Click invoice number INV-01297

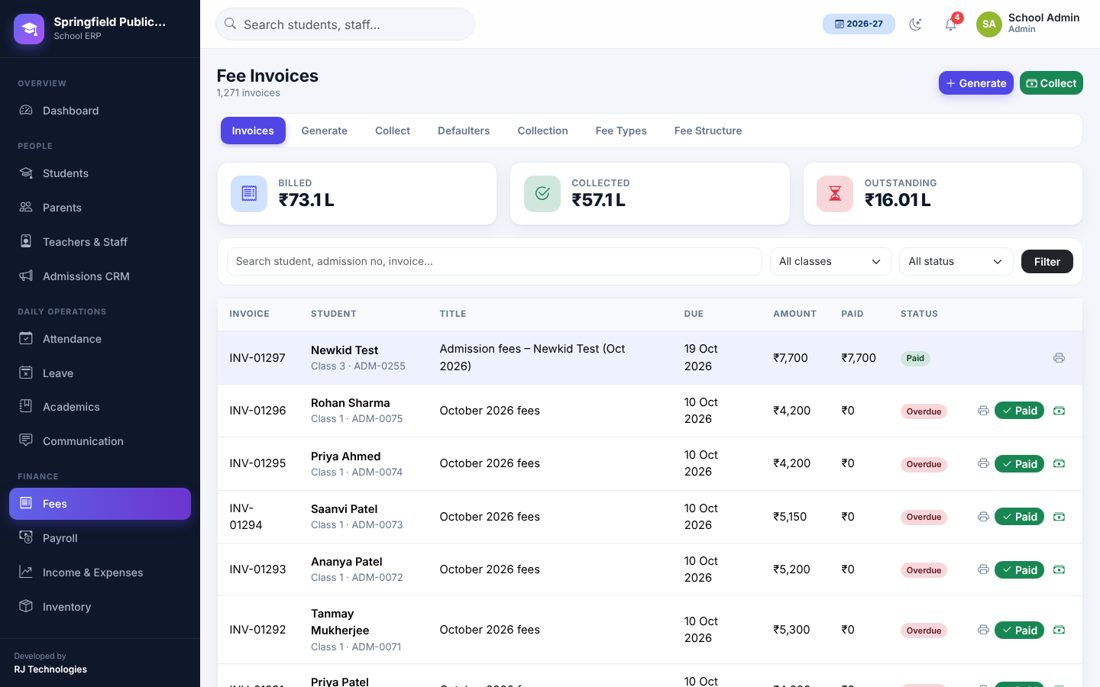tap(257, 358)
